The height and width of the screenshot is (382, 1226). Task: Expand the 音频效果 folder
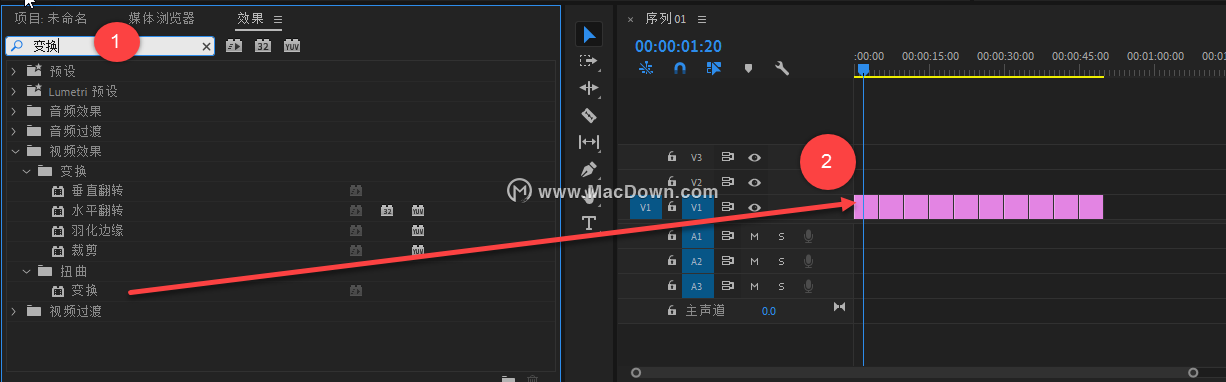[x=14, y=111]
